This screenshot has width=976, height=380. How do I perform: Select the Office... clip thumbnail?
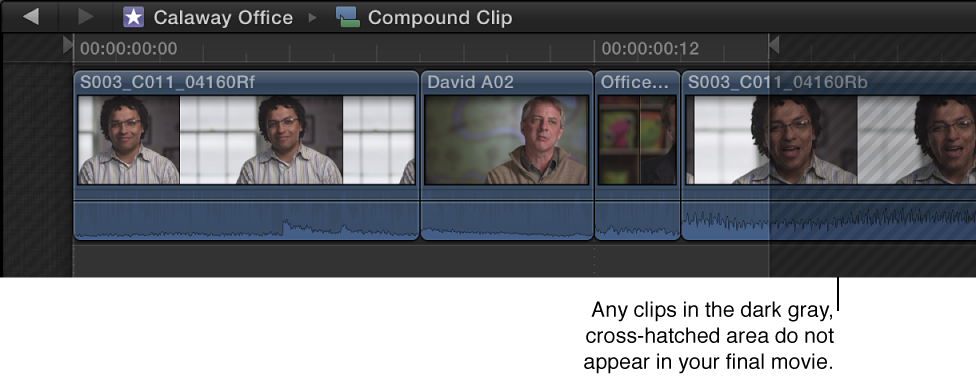point(637,140)
